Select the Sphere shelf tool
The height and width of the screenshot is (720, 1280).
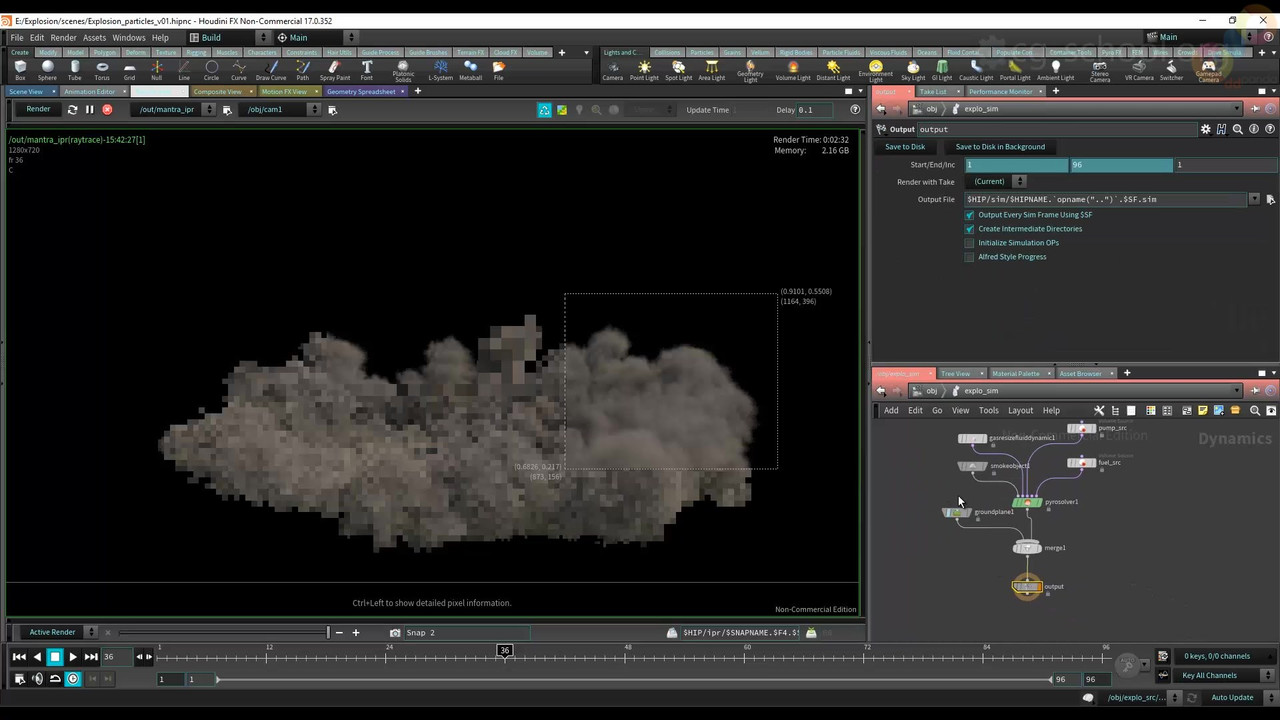coord(47,70)
